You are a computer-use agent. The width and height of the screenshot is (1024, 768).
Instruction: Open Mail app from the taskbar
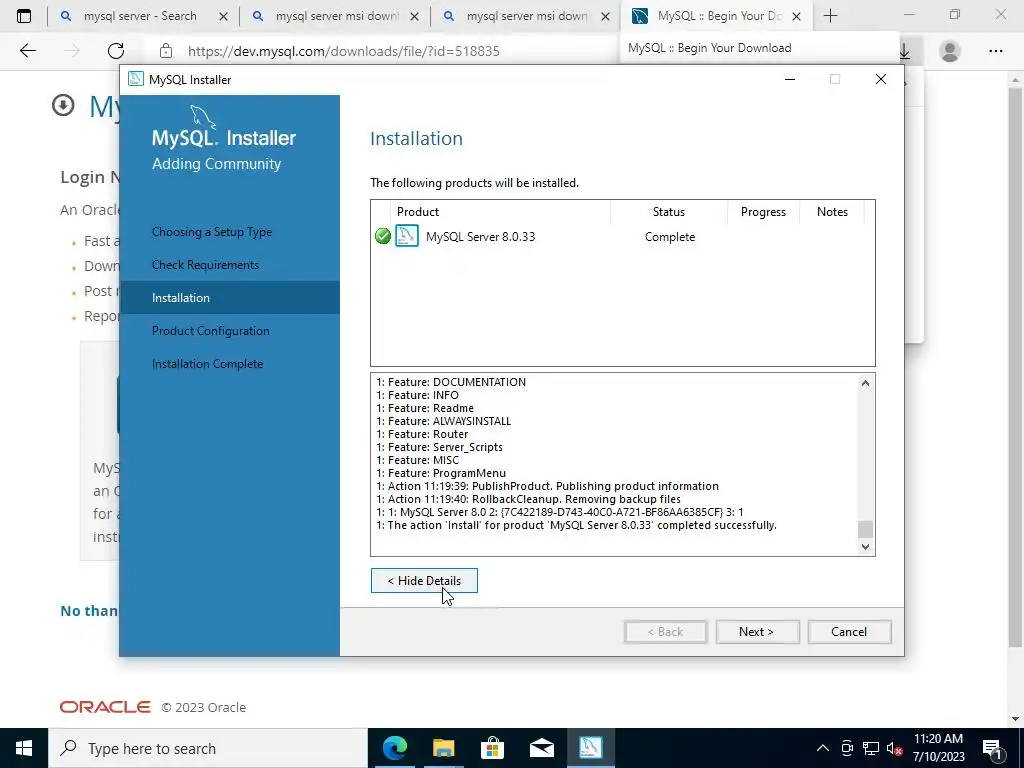coord(541,748)
